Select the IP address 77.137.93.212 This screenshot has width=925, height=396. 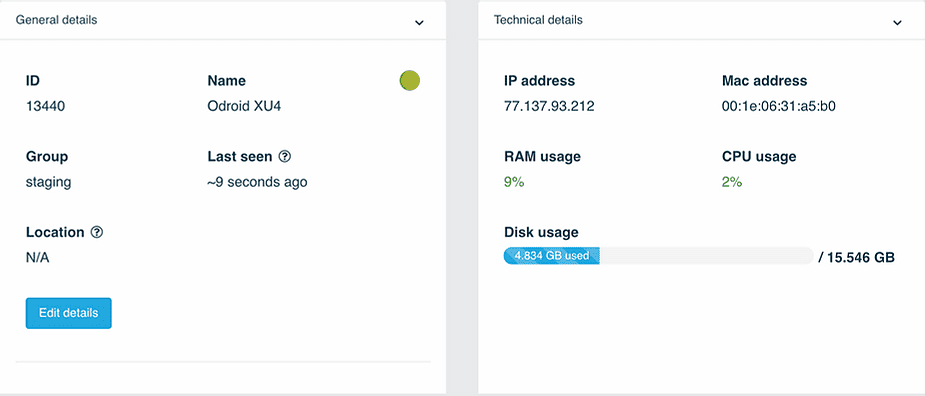click(549, 106)
